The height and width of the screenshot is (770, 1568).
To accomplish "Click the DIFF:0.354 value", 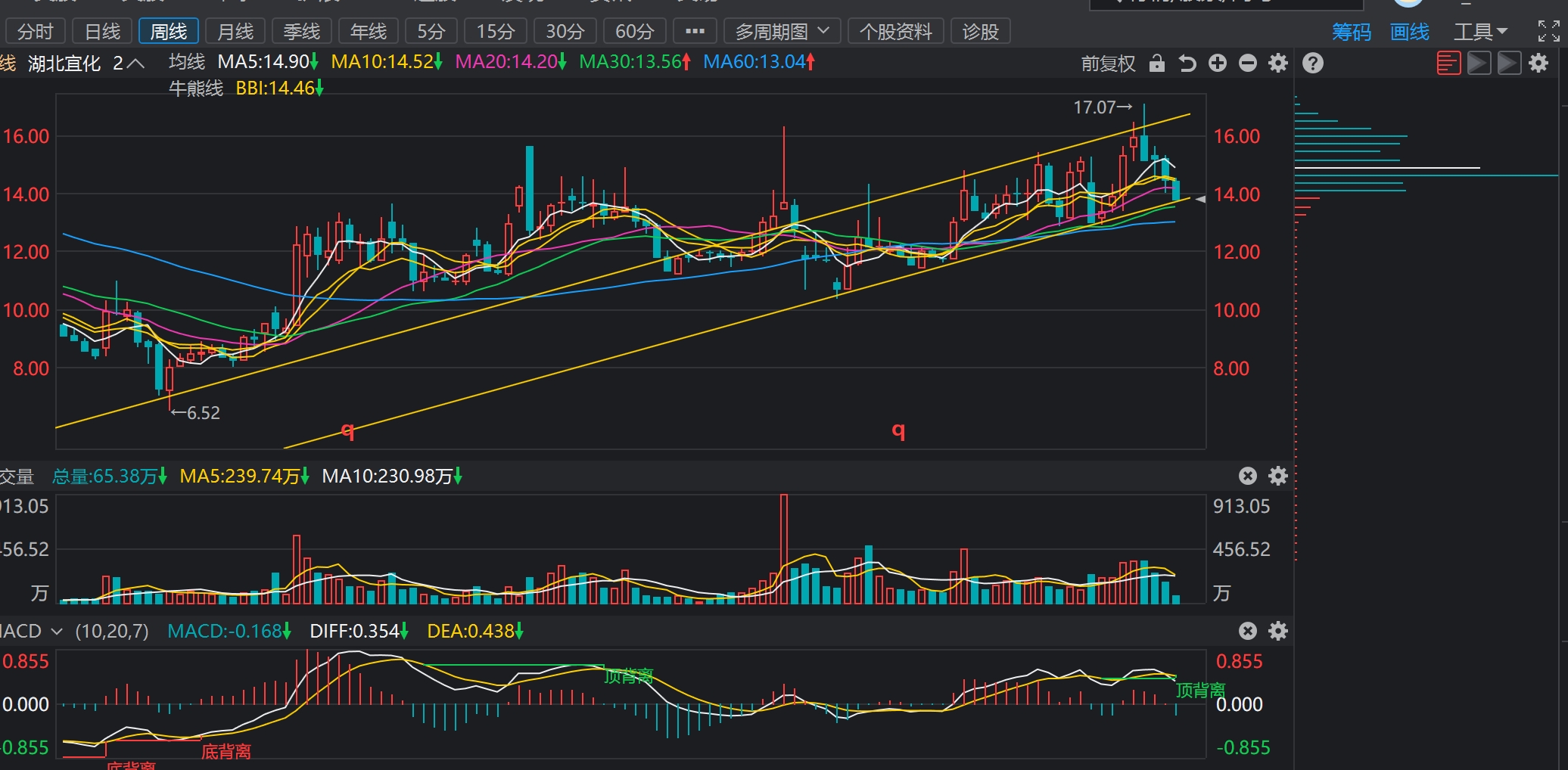I will (x=359, y=631).
